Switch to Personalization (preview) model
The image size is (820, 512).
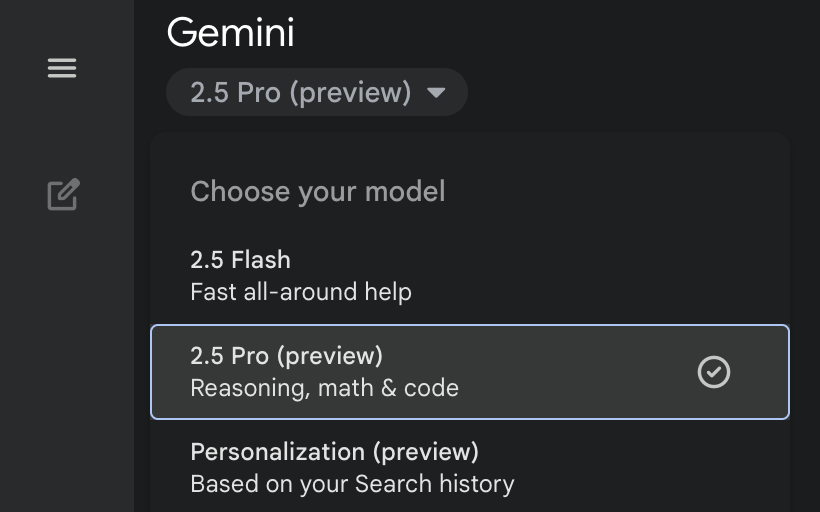tap(470, 468)
